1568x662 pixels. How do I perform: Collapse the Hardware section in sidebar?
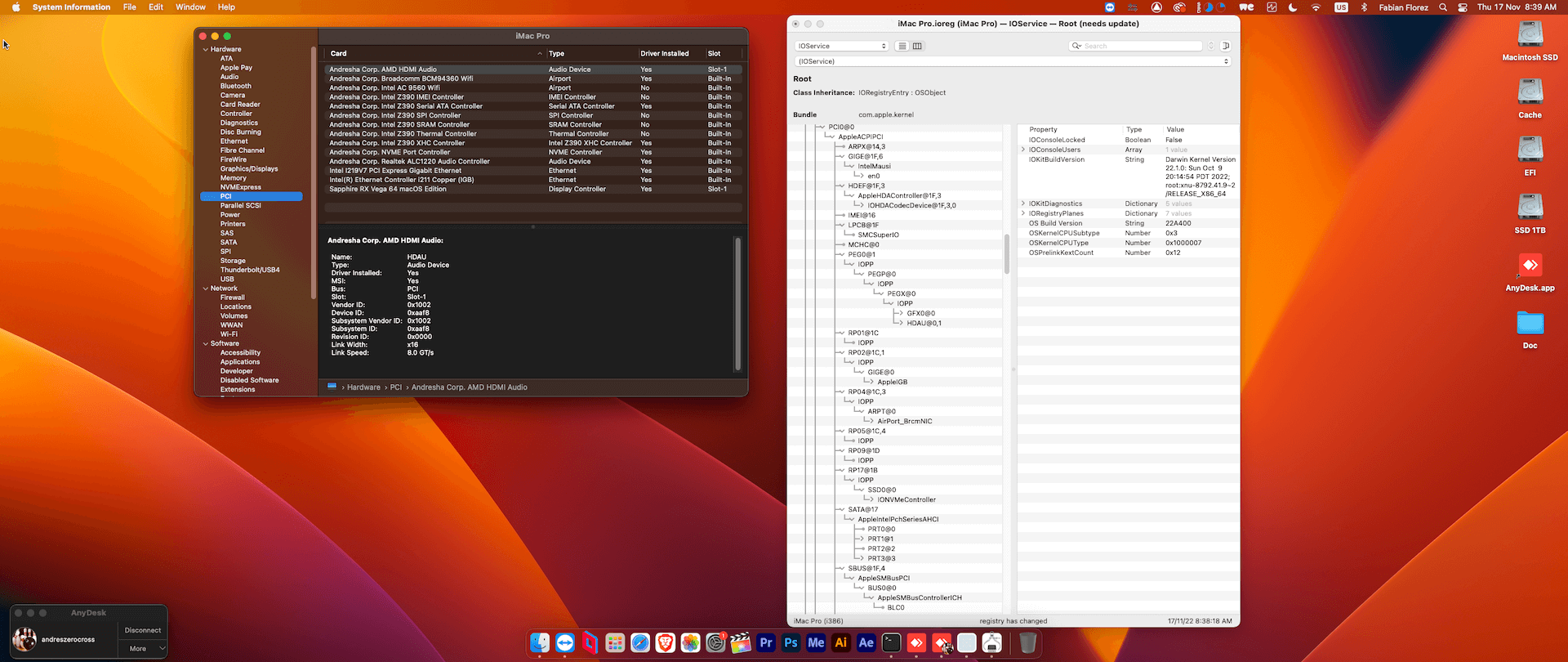click(x=206, y=49)
